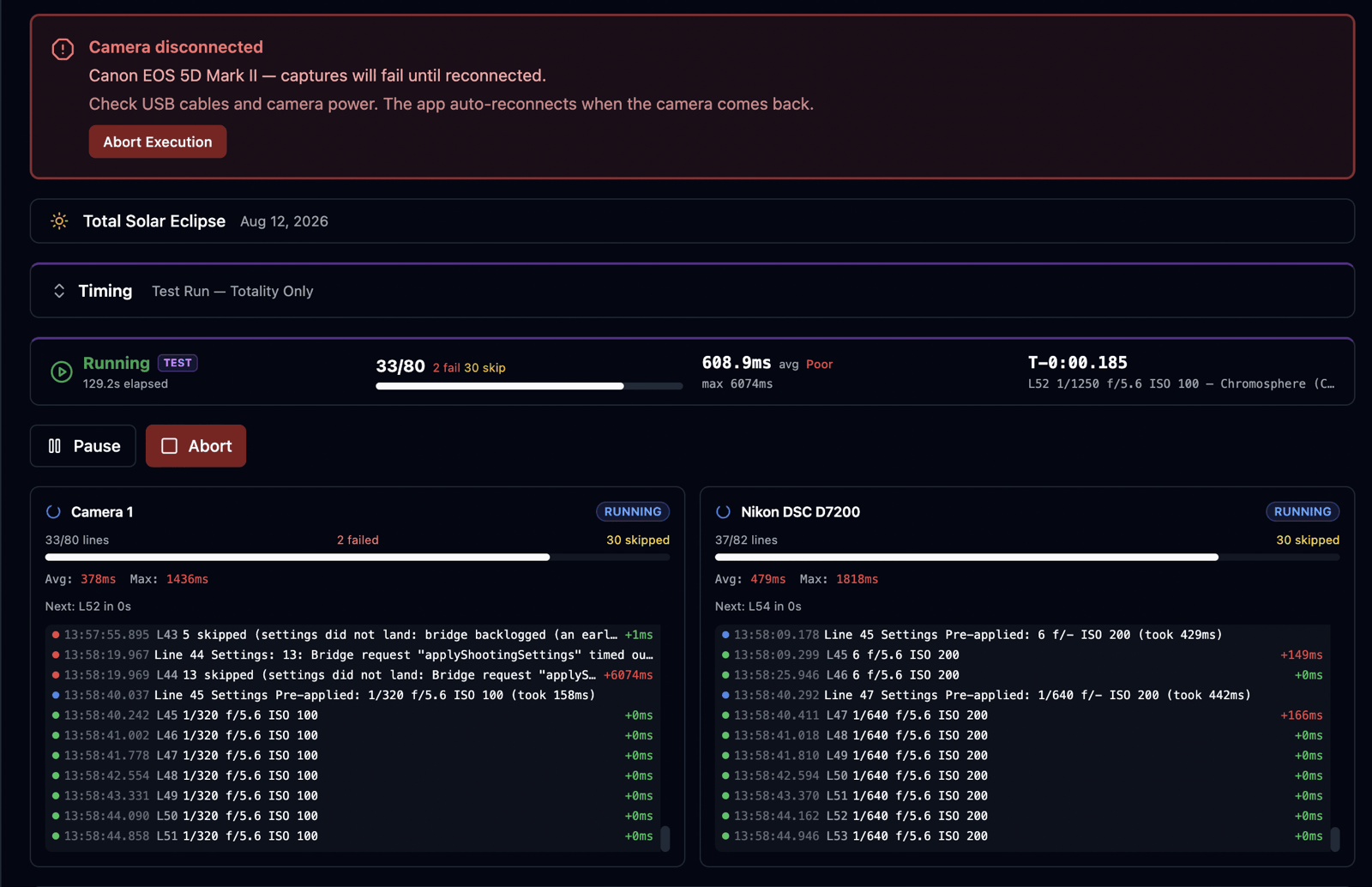Click the Nikon DSC D7200 spinner icon
1372x887 pixels.
pos(723,512)
